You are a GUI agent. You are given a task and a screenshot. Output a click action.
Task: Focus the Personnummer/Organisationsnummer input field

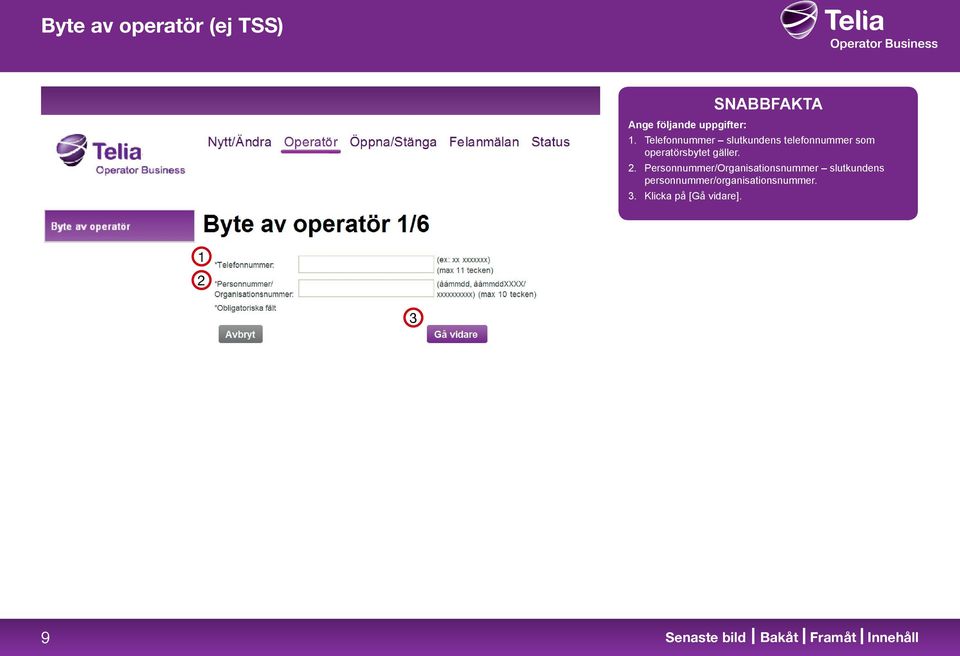pyautogui.click(x=366, y=288)
